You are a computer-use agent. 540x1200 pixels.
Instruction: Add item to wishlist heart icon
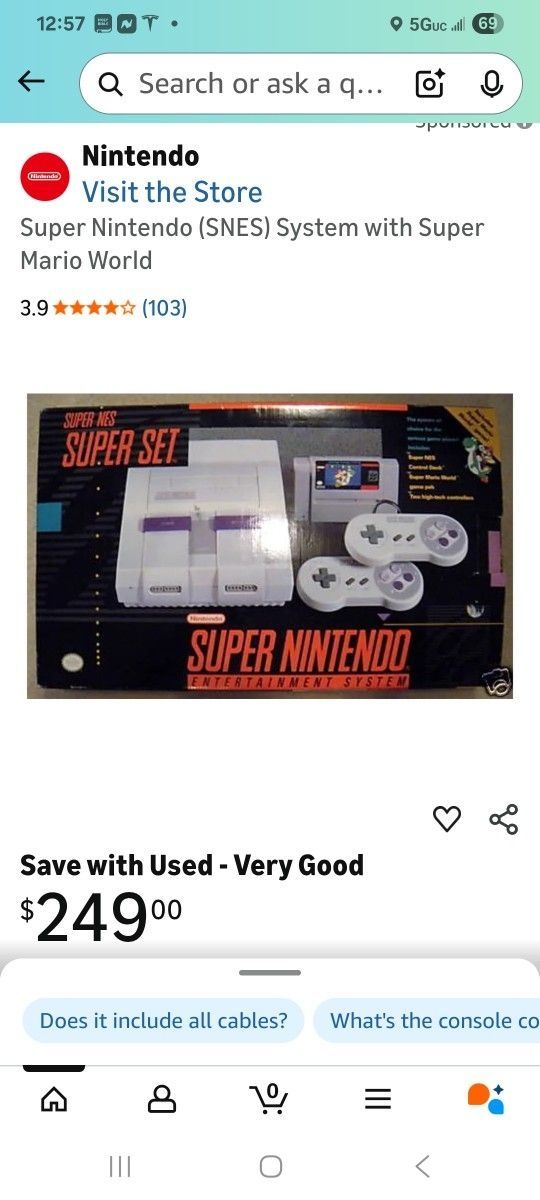(x=447, y=819)
